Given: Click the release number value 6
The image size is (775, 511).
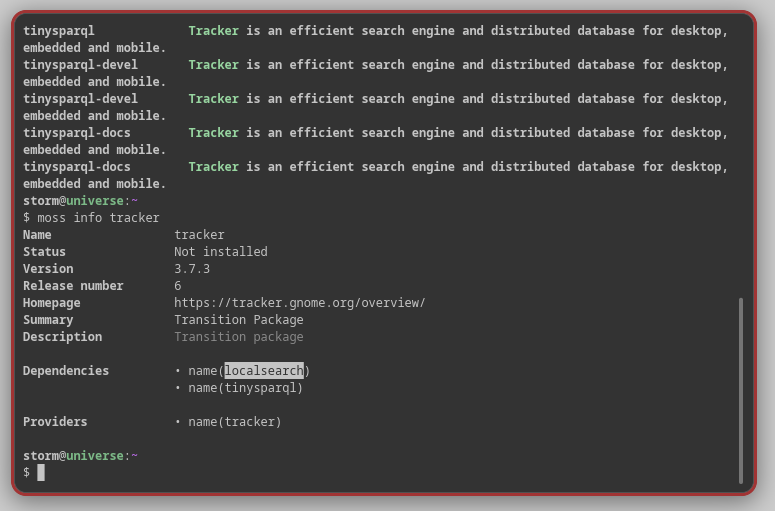Looking at the screenshot, I should click(177, 286).
